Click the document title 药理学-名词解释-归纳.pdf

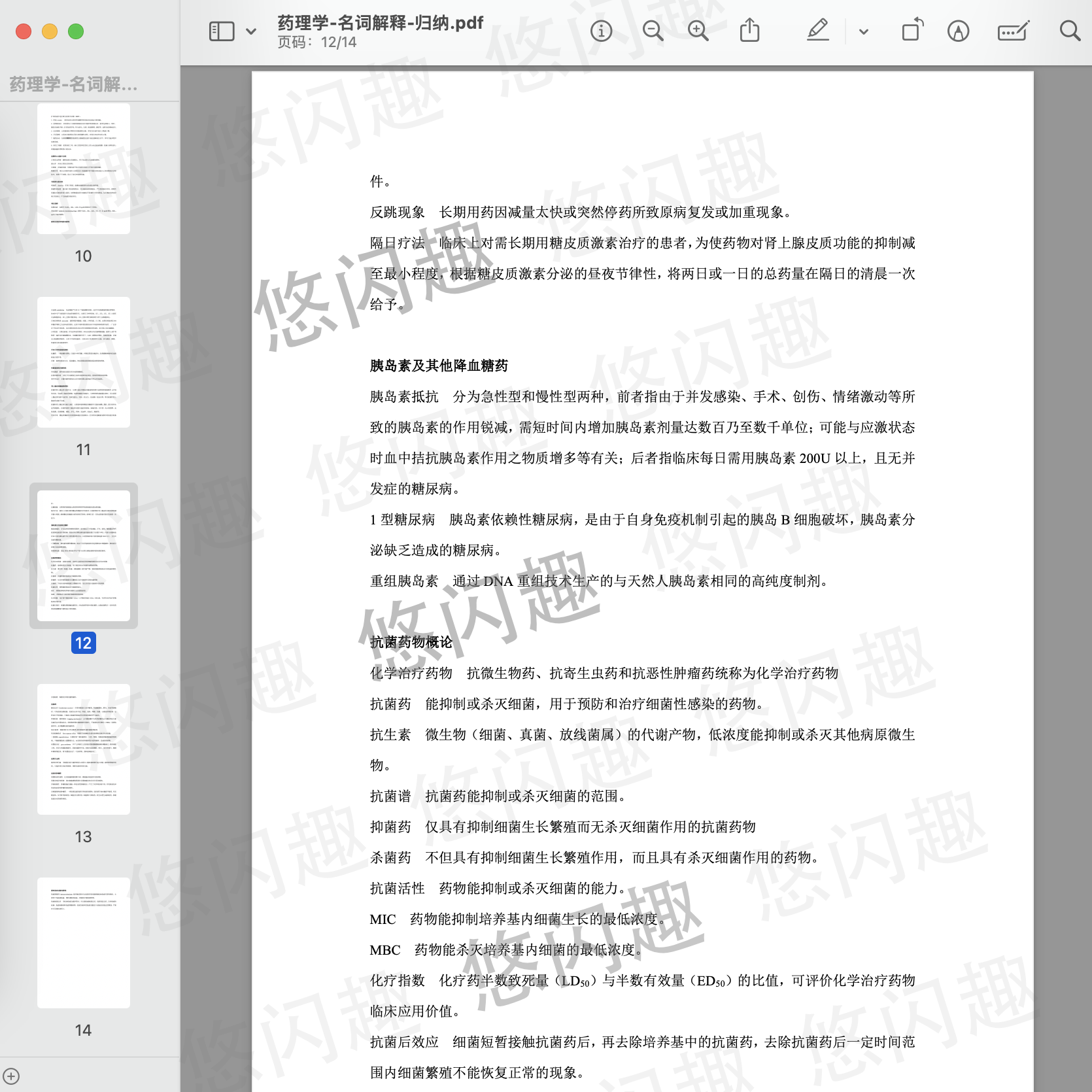(380, 23)
